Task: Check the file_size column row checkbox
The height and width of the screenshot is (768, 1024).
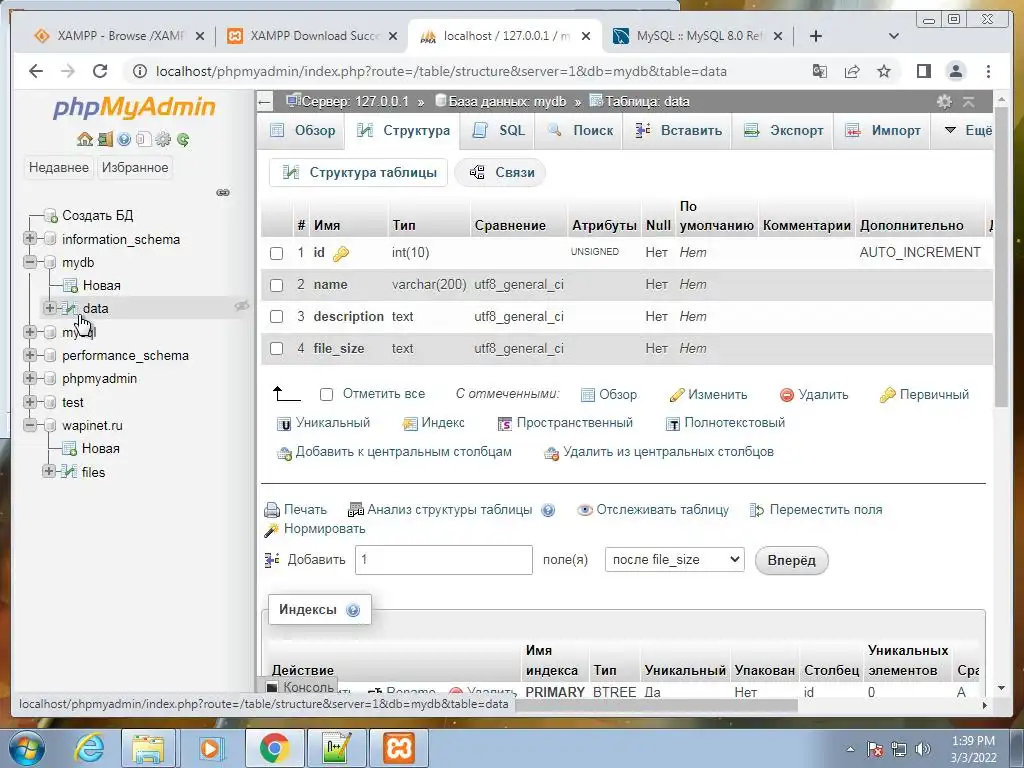Action: 276,349
